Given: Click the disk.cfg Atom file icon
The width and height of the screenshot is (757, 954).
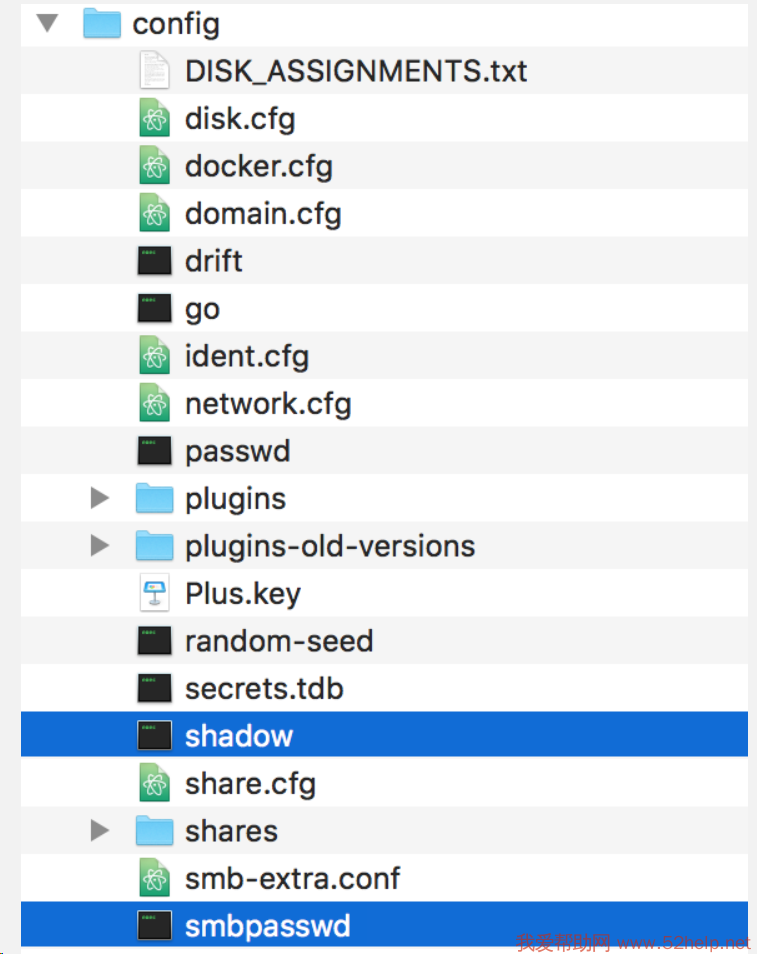Looking at the screenshot, I should click(153, 119).
